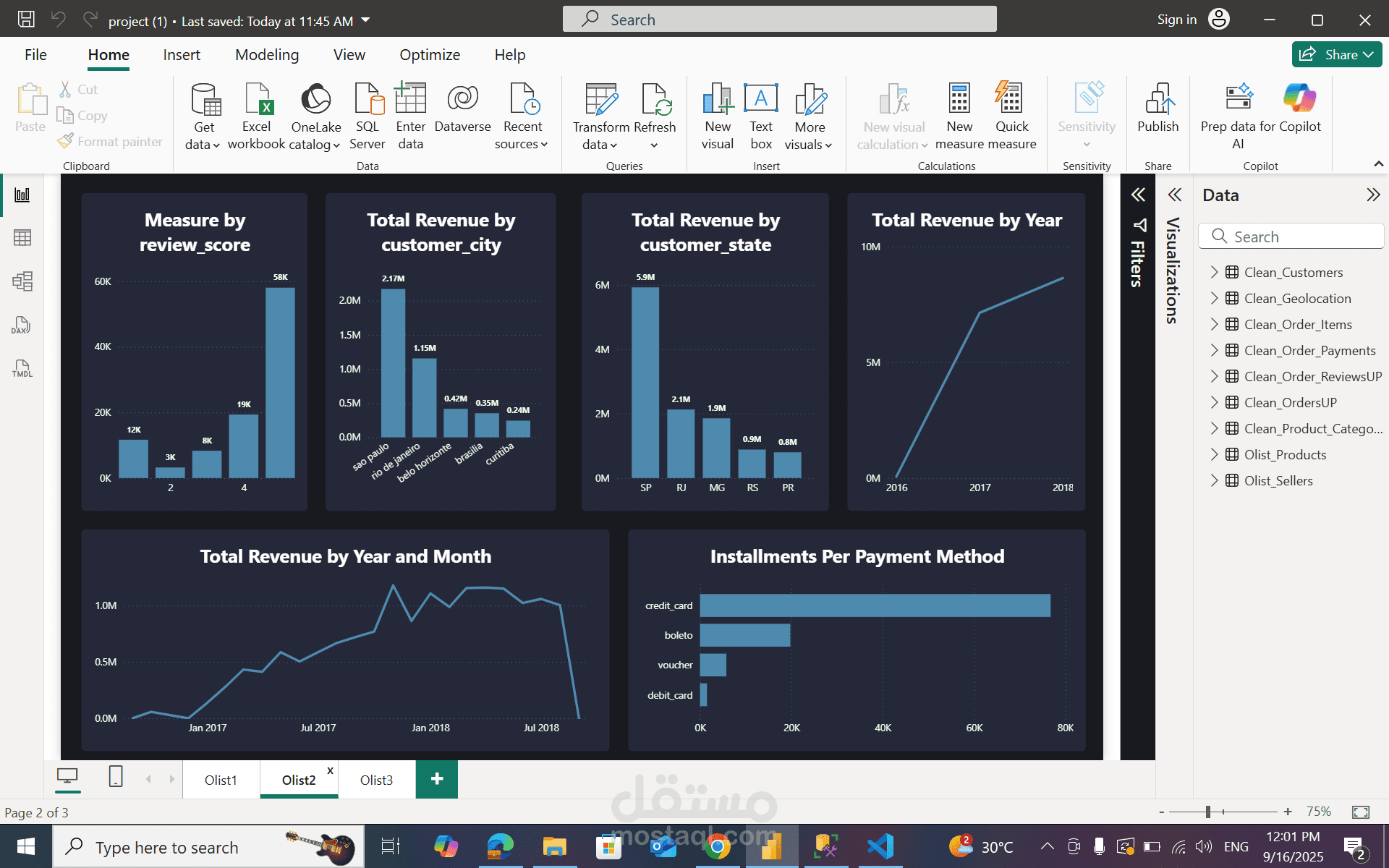The width and height of the screenshot is (1389, 868).
Task: Go to Olist1 page tab
Action: point(221,780)
